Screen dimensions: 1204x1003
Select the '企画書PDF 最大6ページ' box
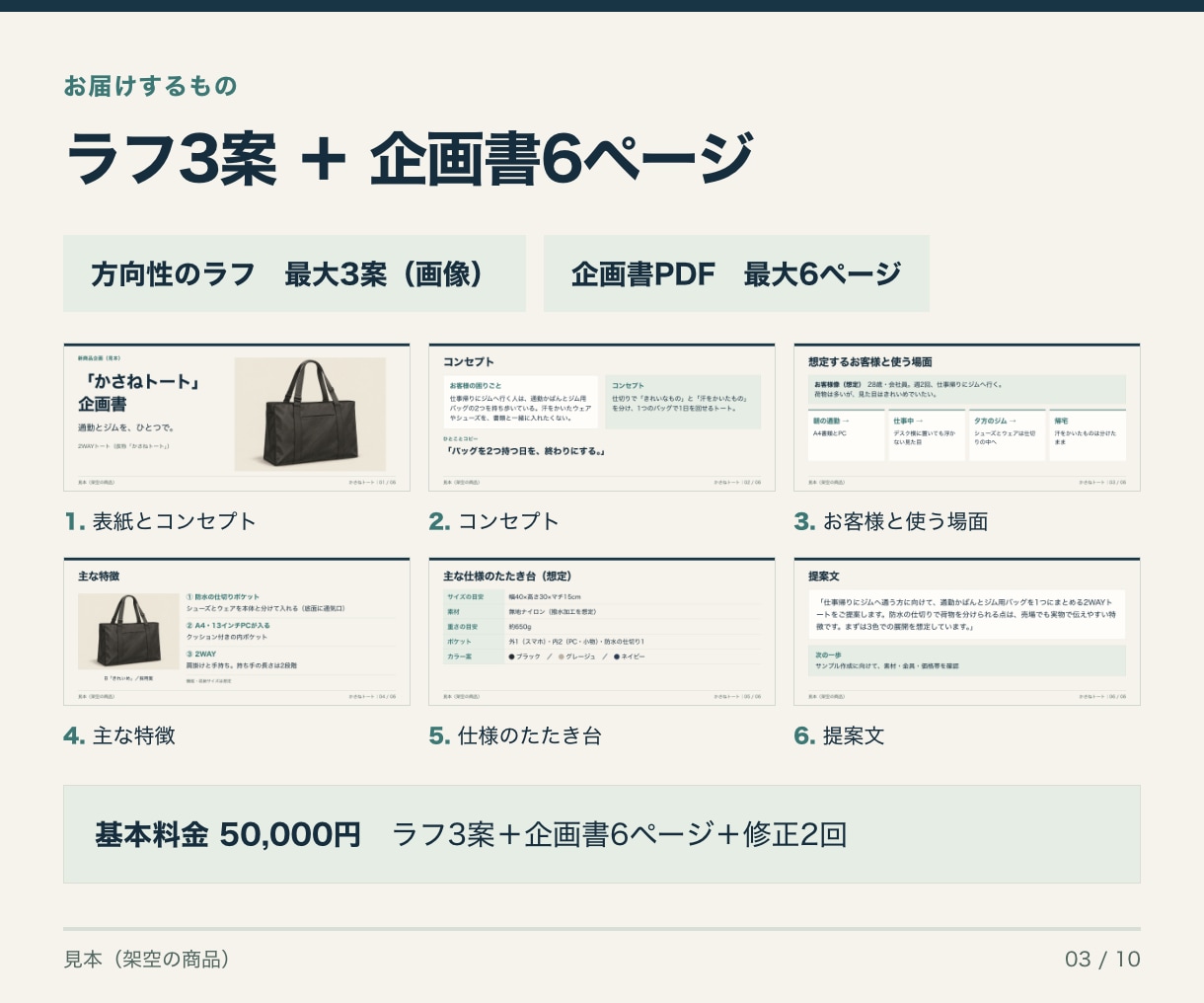point(736,273)
